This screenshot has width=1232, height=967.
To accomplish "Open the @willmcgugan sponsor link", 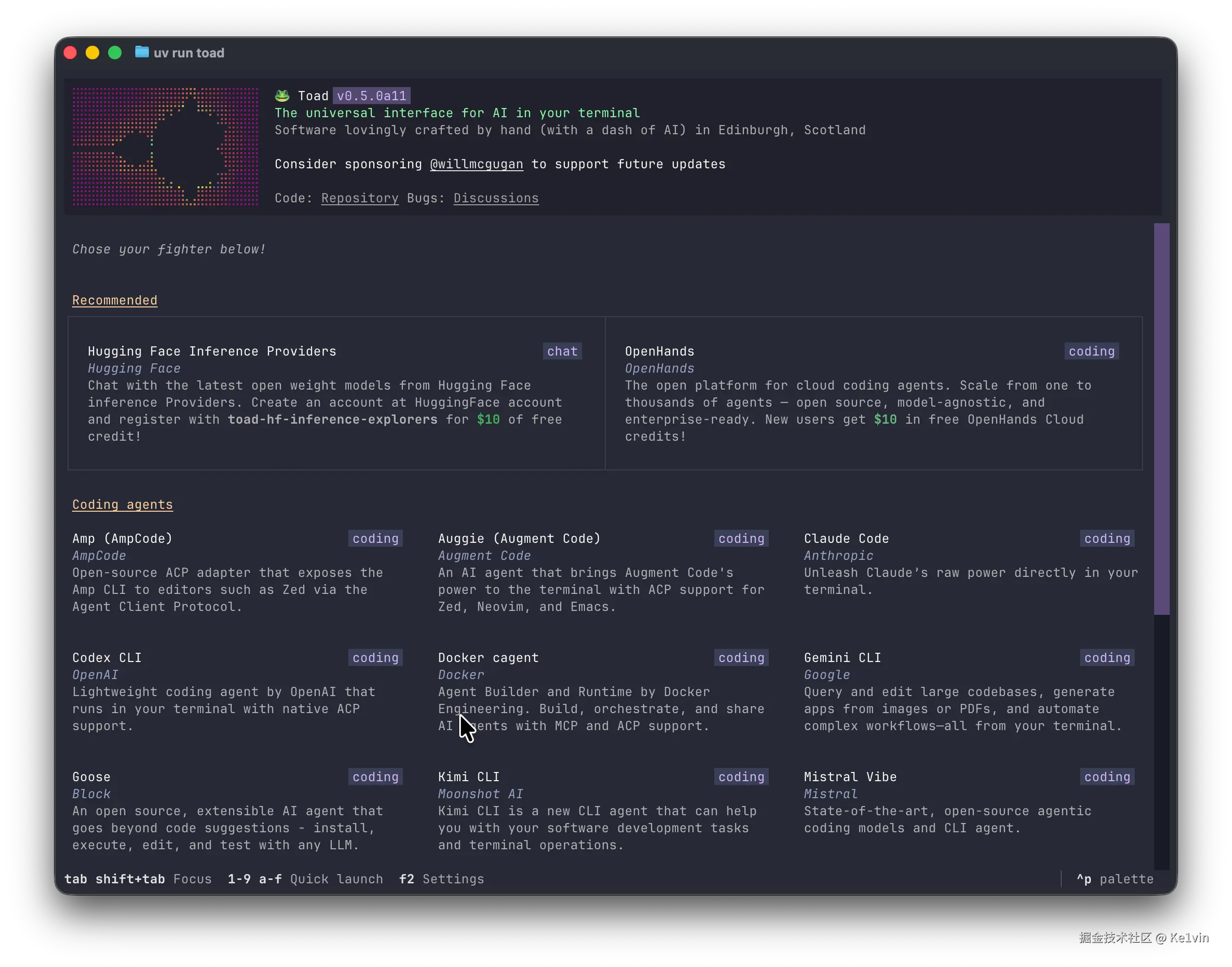I will click(x=476, y=164).
